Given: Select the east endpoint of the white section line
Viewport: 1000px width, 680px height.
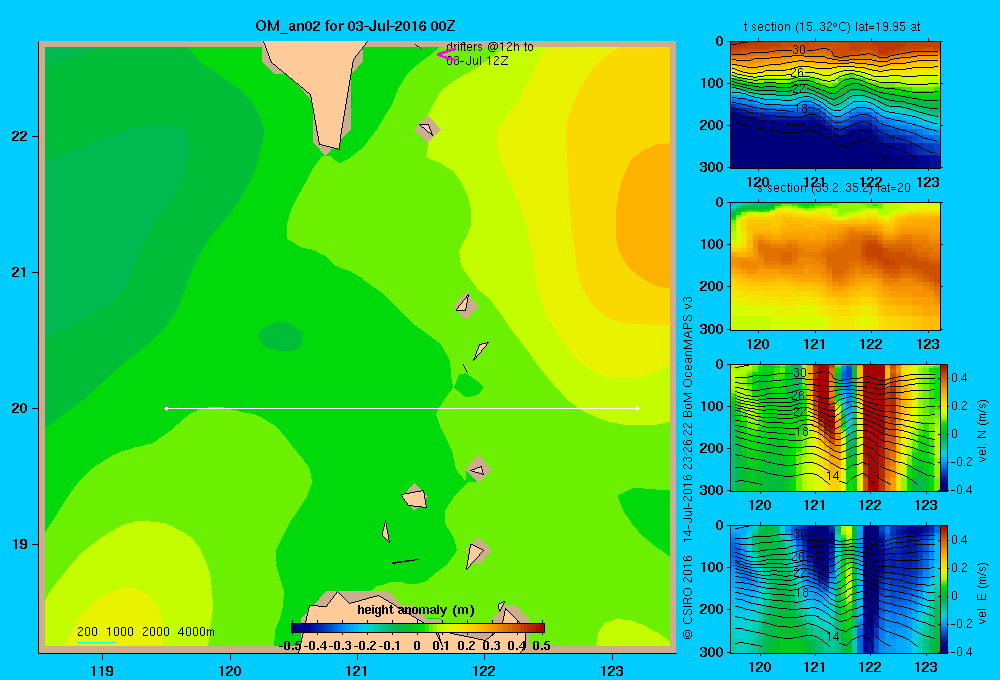Looking at the screenshot, I should pos(638,408).
